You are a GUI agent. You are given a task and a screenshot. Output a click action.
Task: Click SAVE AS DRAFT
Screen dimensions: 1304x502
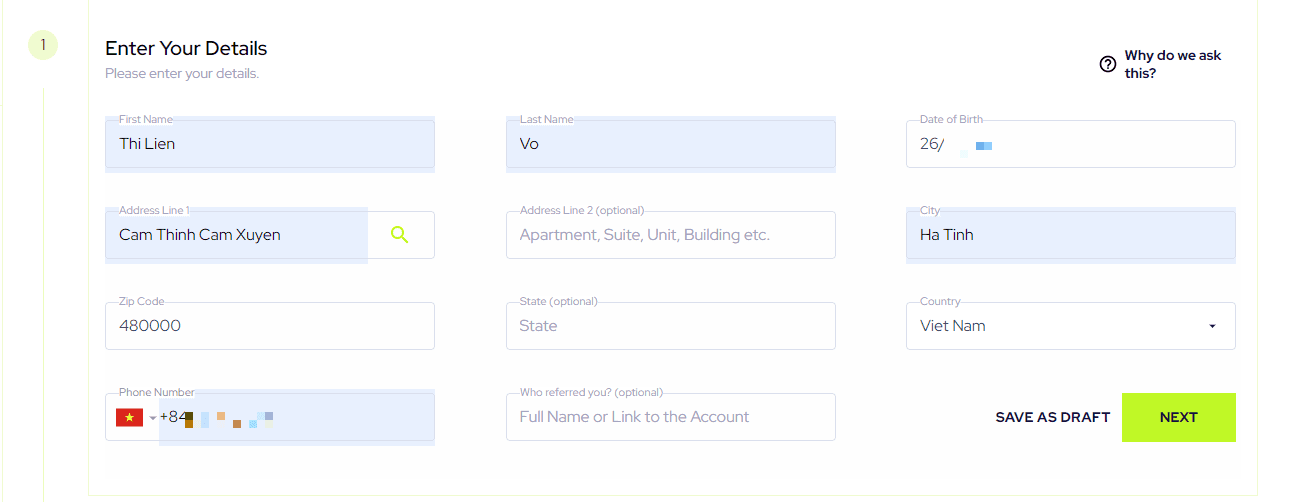pyautogui.click(x=1053, y=417)
